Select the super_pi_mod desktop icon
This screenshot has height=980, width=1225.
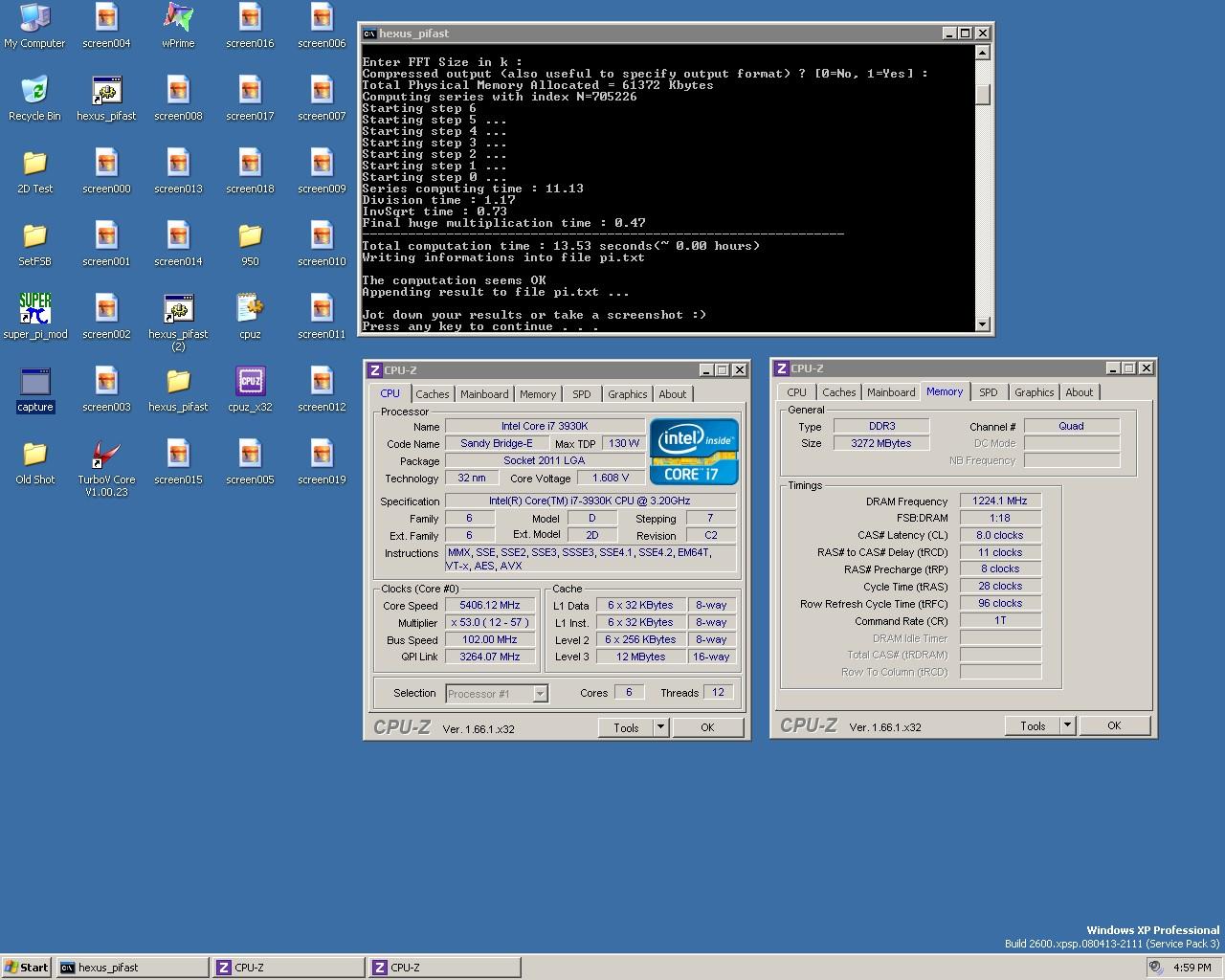(x=34, y=317)
